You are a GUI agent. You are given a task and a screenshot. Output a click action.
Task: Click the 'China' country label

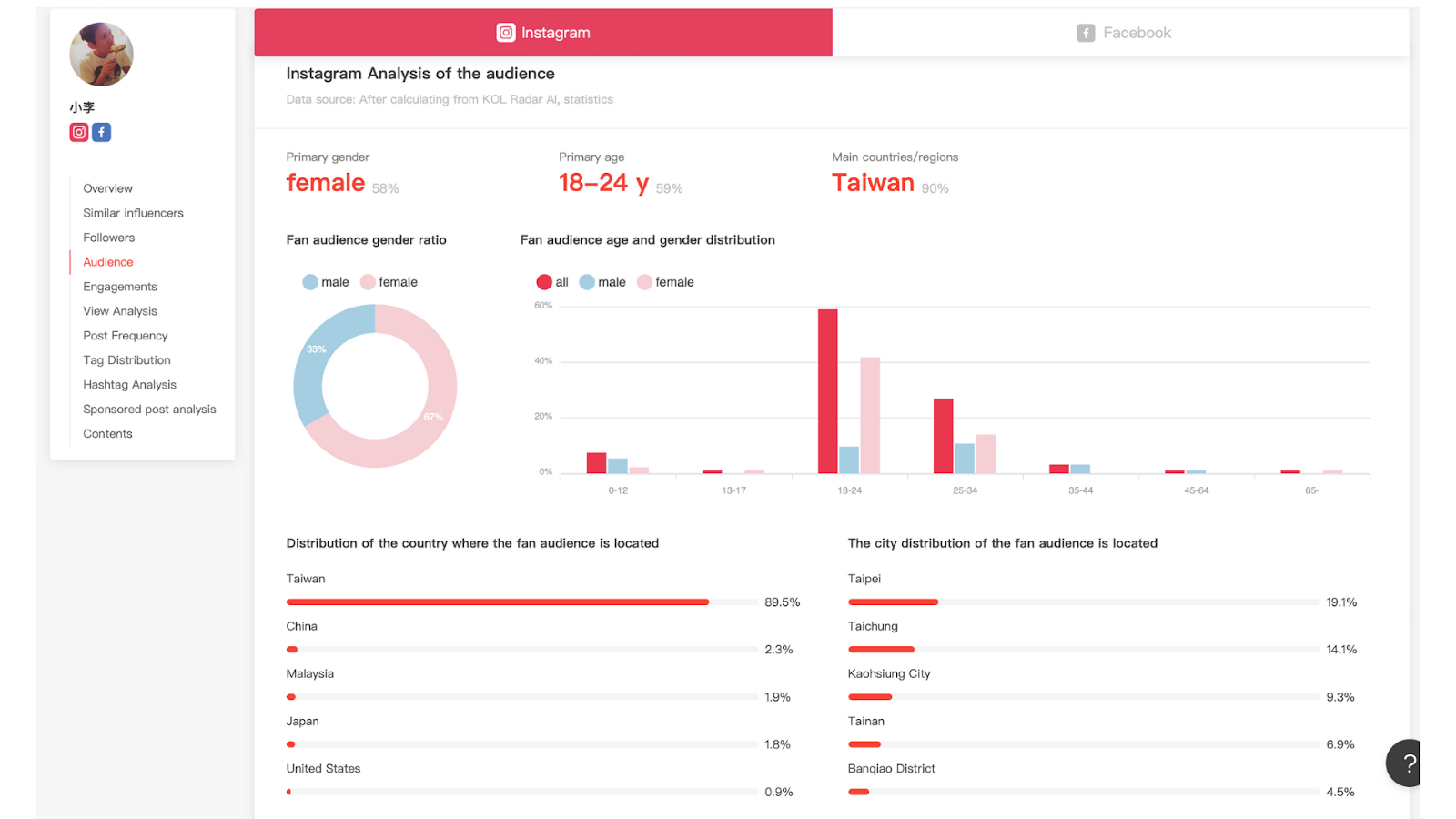coord(302,626)
